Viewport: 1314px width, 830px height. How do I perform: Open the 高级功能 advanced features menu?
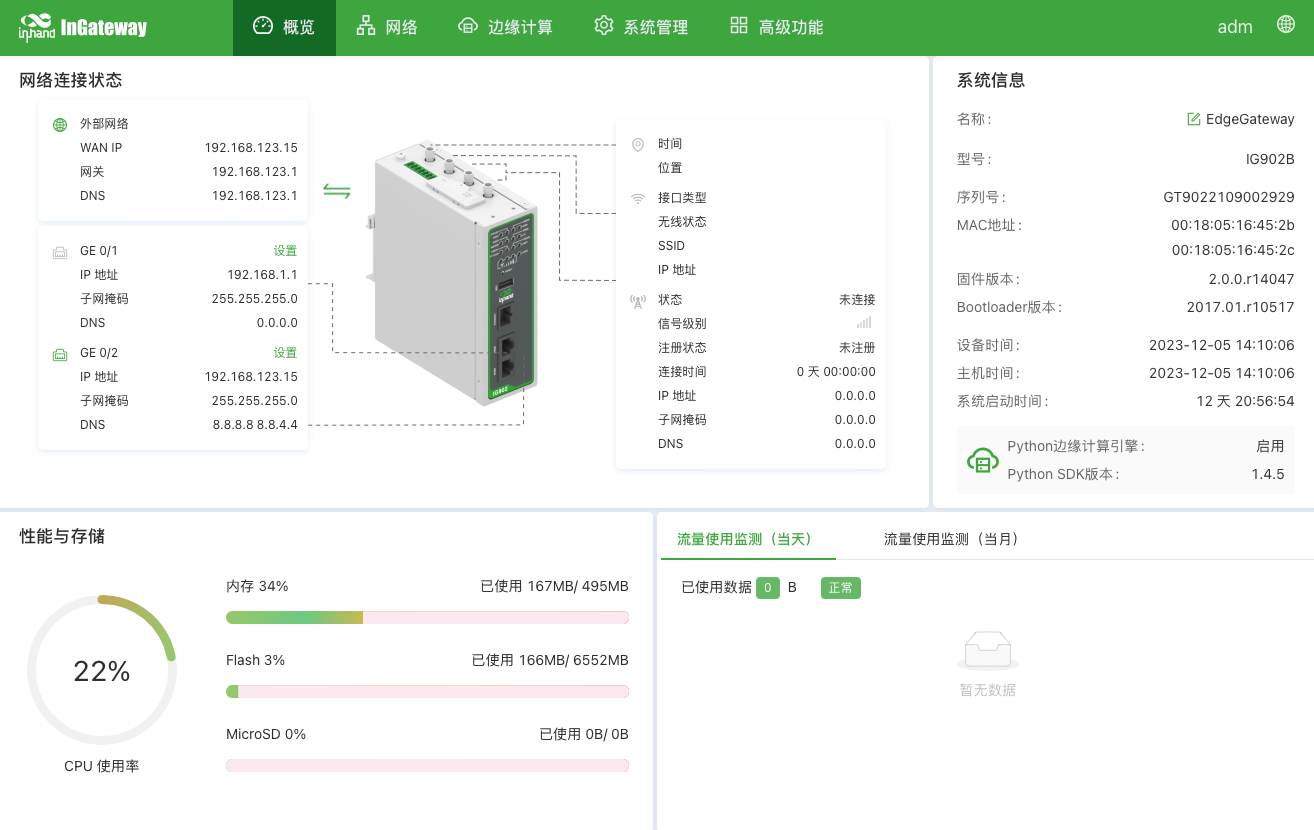[777, 27]
